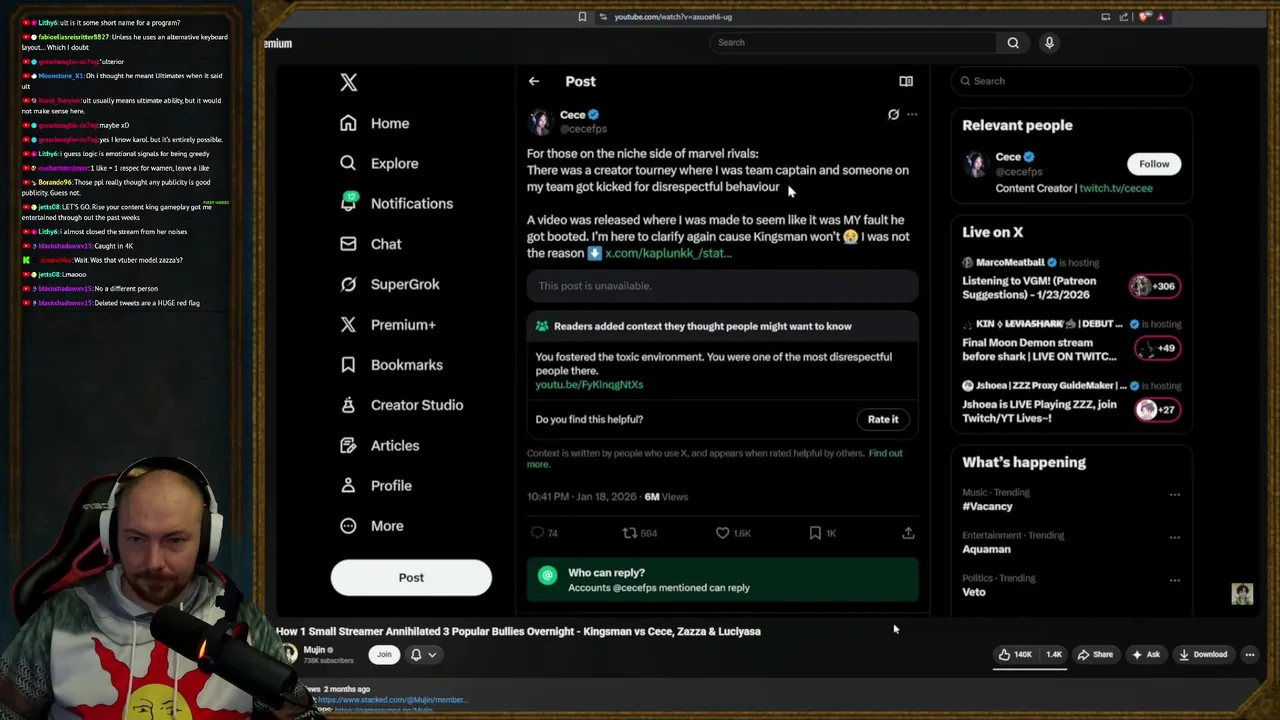Viewport: 1280px width, 720px height.
Task: Click the browser address bar URL
Action: 673,17
